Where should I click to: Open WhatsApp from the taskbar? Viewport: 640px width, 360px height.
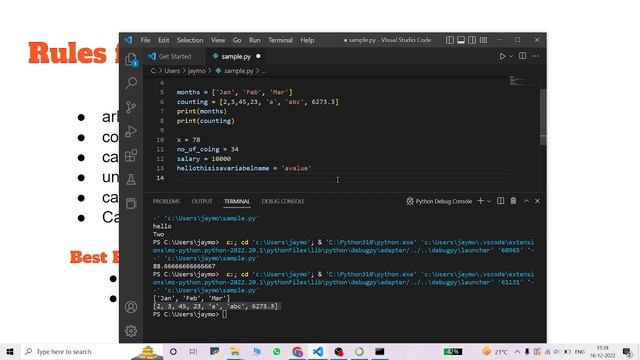277,351
